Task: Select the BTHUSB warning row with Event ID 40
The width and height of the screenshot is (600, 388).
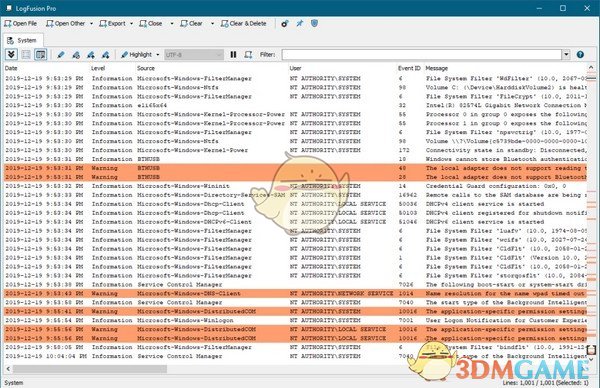Action: [295, 168]
